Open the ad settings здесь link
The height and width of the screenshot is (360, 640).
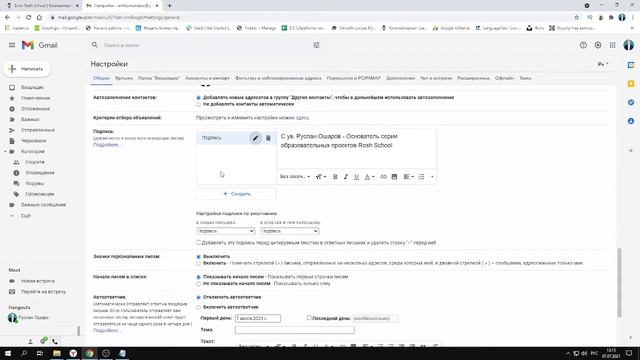pyautogui.click(x=302, y=118)
